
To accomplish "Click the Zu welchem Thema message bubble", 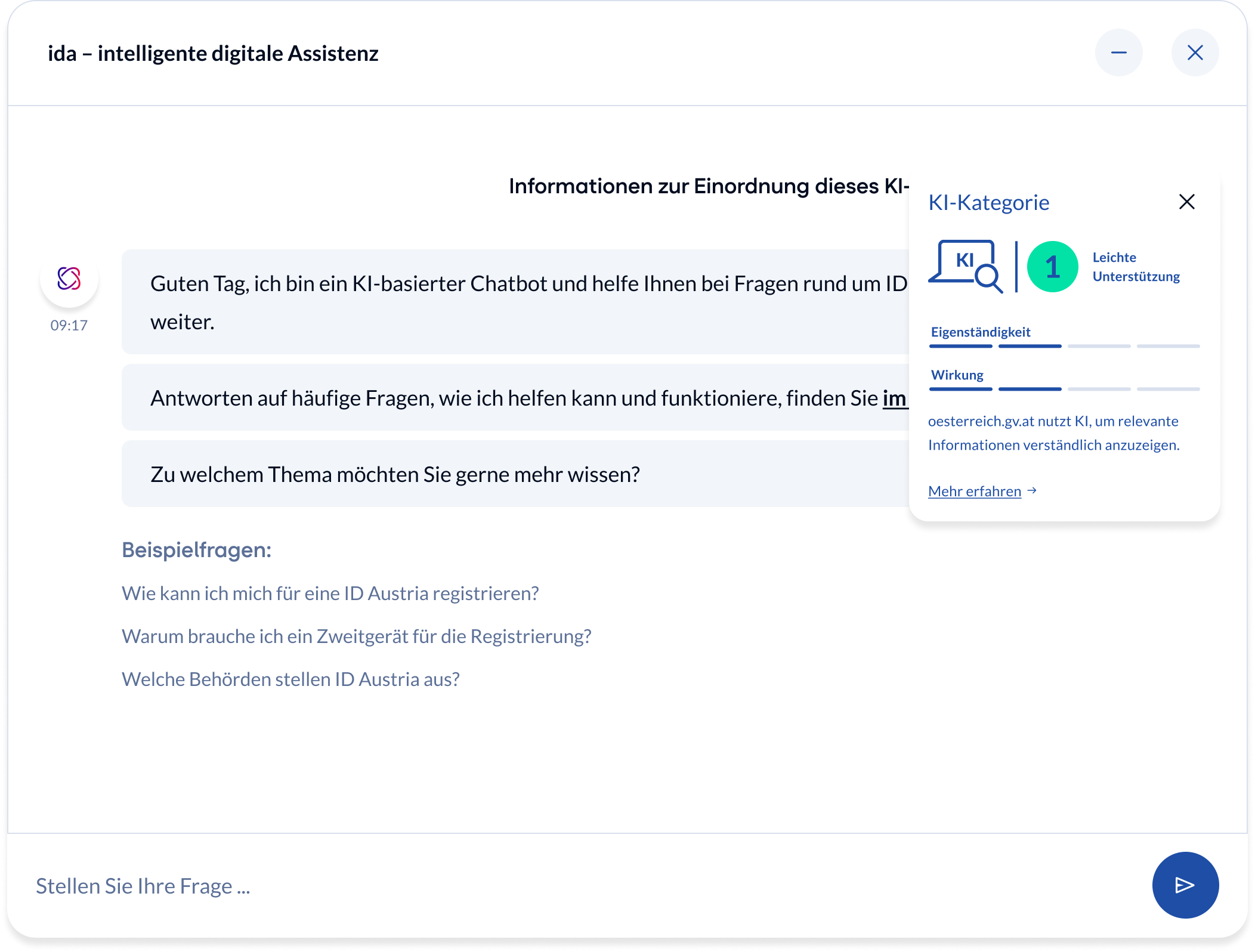I will (x=515, y=474).
